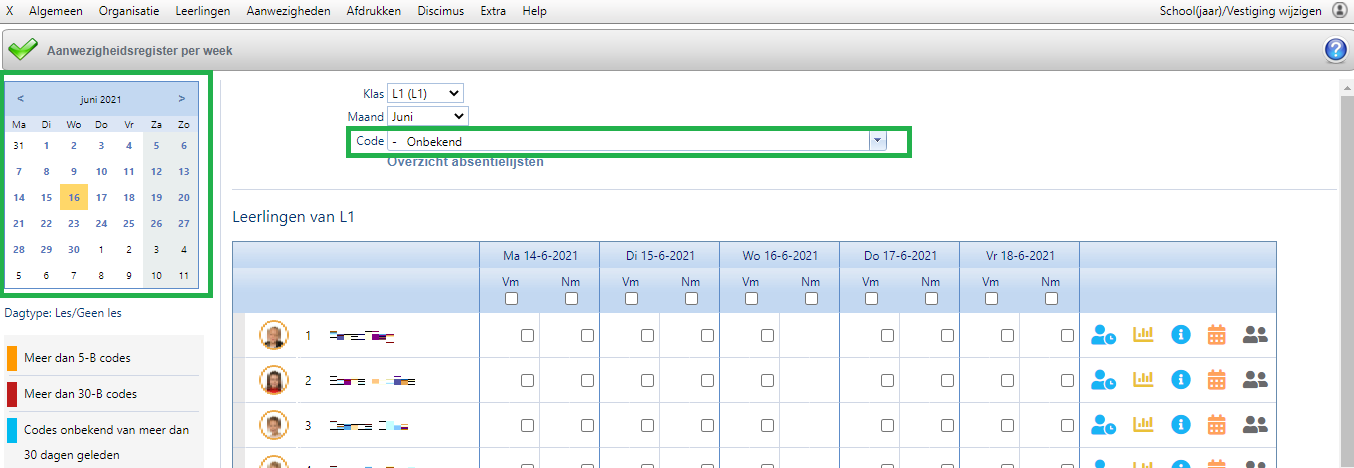Click group people icon for student 2
Viewport: 1354px width, 468px height.
(x=1255, y=380)
